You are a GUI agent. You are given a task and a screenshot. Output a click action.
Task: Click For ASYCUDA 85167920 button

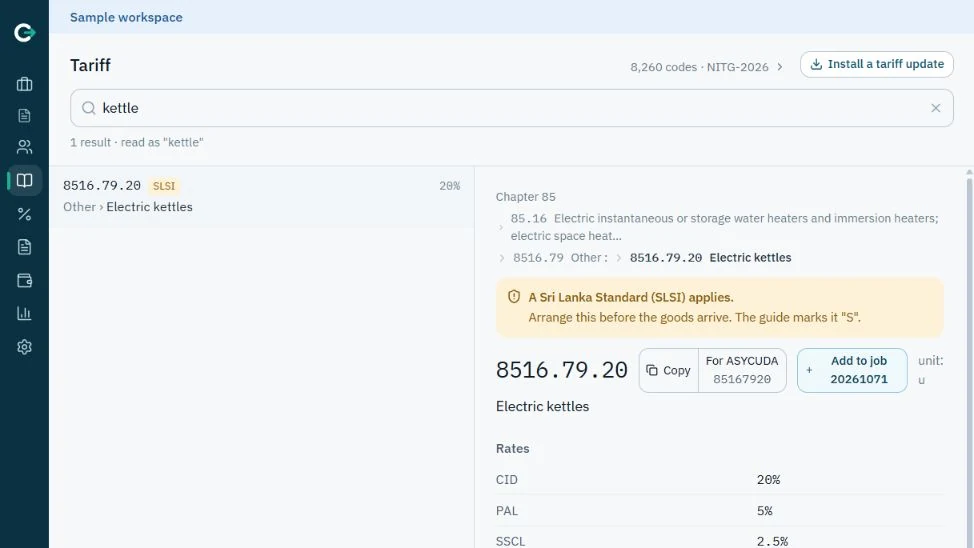tap(742, 370)
